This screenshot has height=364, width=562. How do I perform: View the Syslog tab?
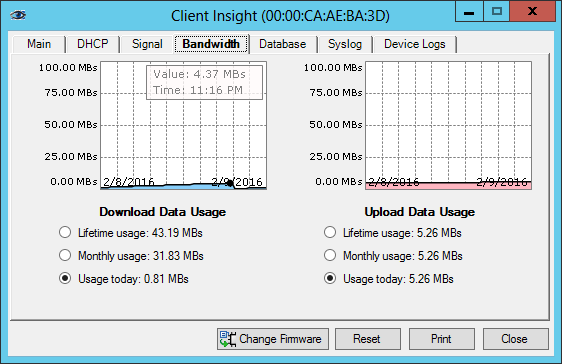345,44
